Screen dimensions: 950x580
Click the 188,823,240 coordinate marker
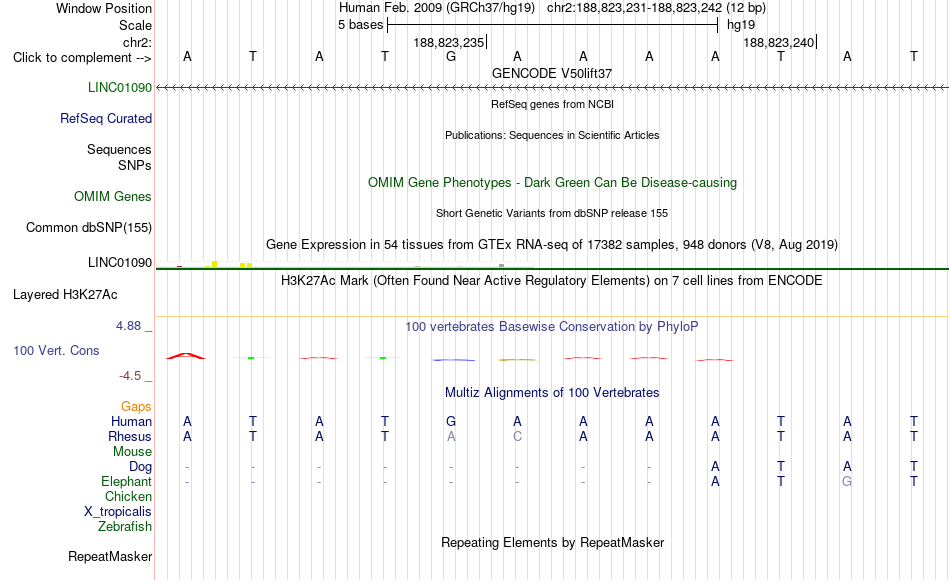[780, 42]
